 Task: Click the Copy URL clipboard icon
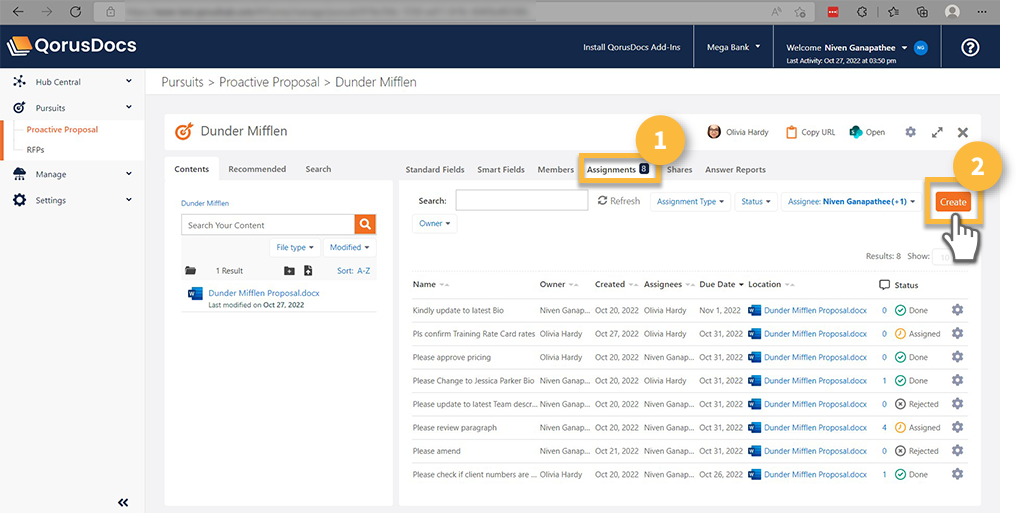792,132
